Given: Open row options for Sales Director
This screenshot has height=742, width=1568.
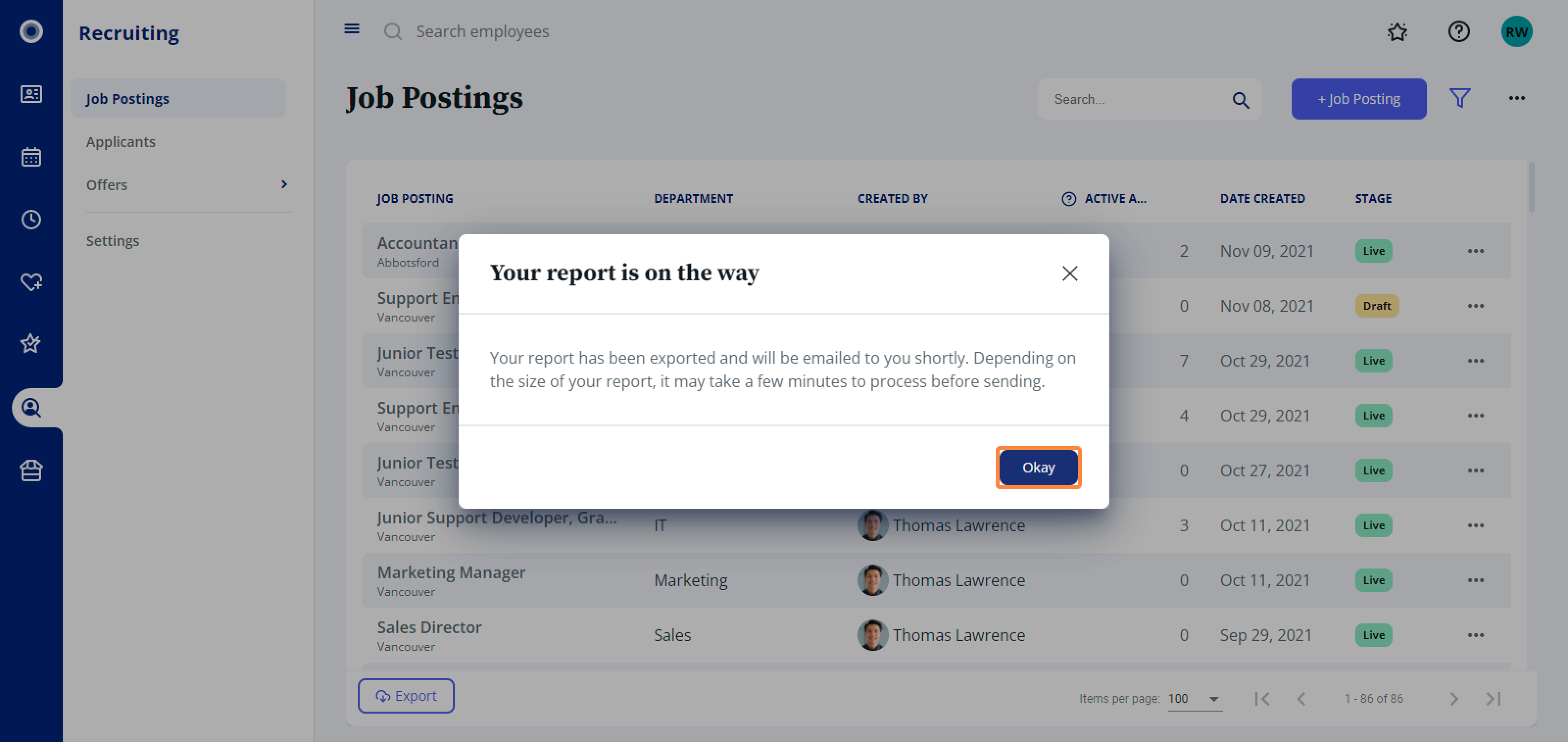Looking at the screenshot, I should click(x=1475, y=635).
